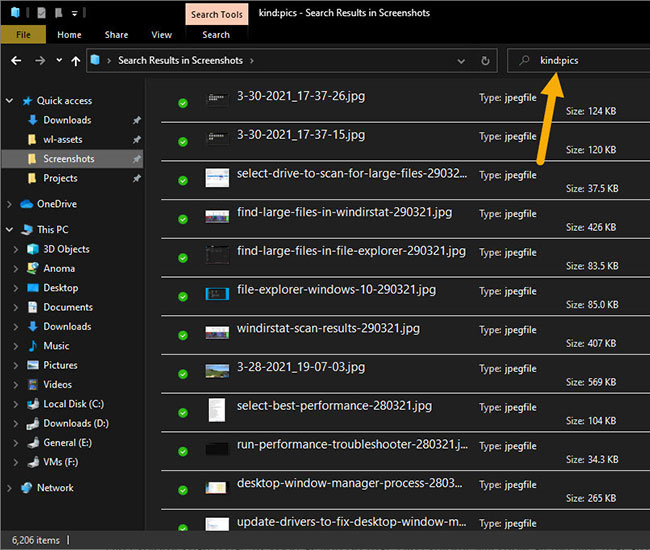This screenshot has height=550, width=650.
Task: Click the VMs (F:) drive icon
Action: coord(33,462)
